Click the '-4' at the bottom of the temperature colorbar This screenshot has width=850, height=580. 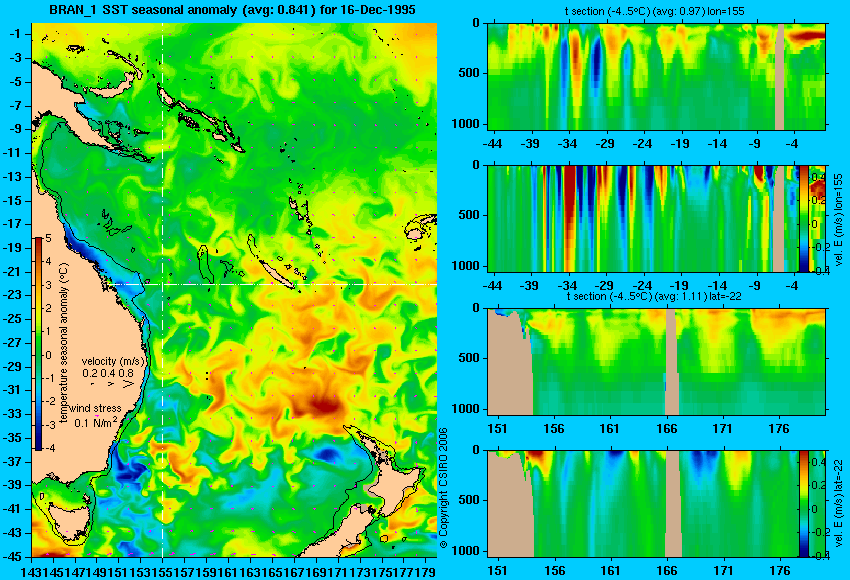pyautogui.click(x=48, y=448)
